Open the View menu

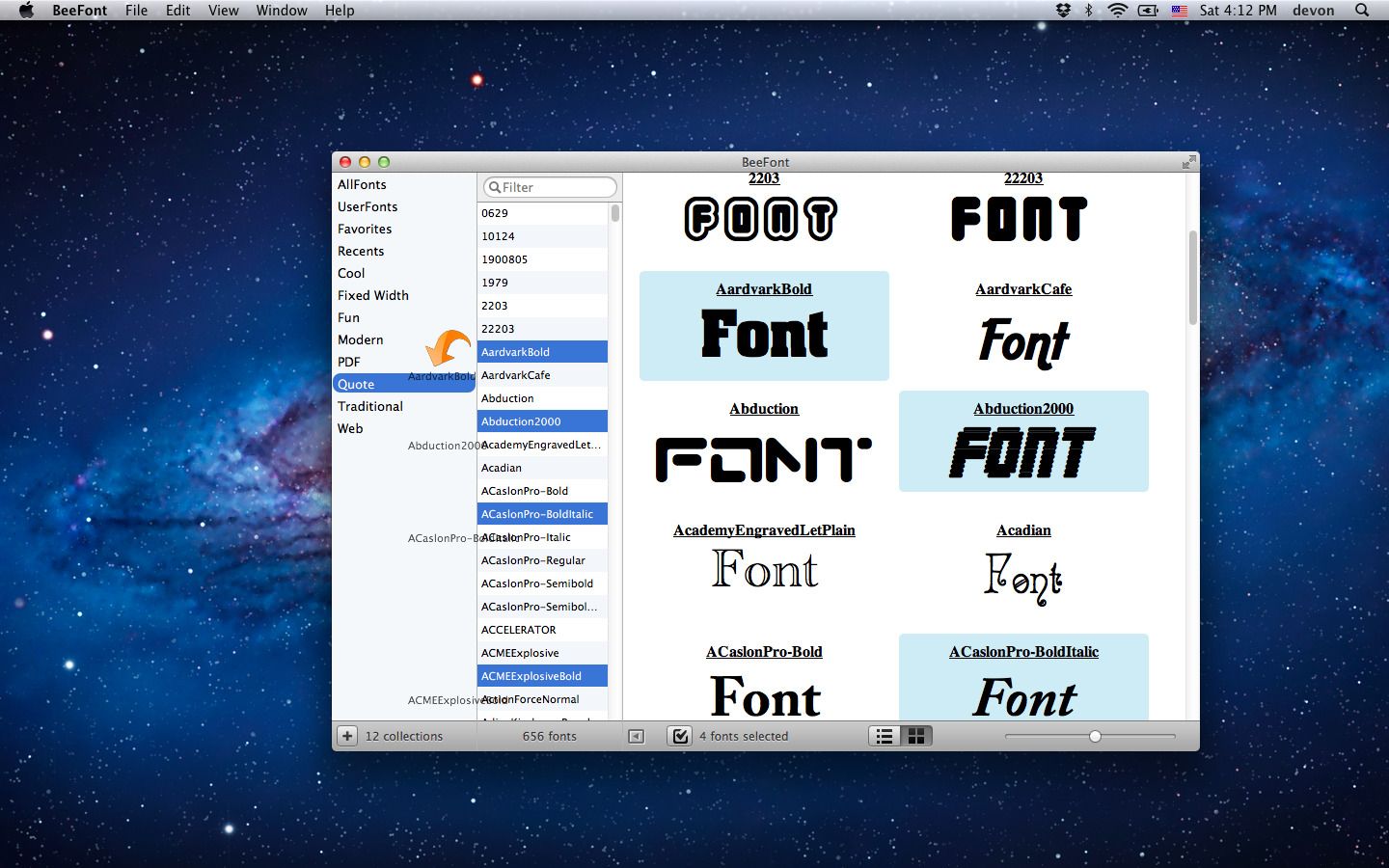click(x=223, y=11)
